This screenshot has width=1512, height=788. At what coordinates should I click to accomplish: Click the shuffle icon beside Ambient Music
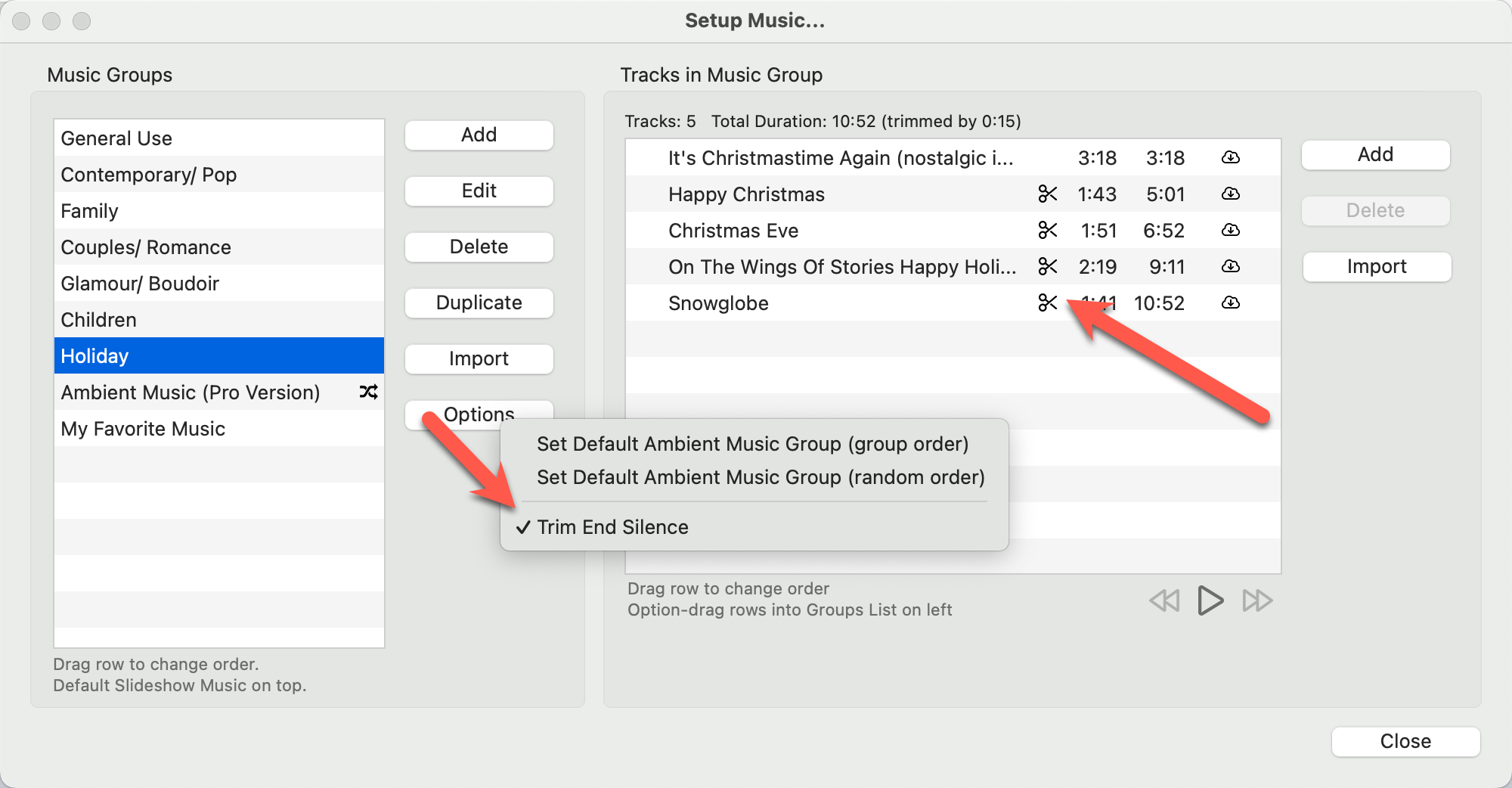click(x=368, y=392)
